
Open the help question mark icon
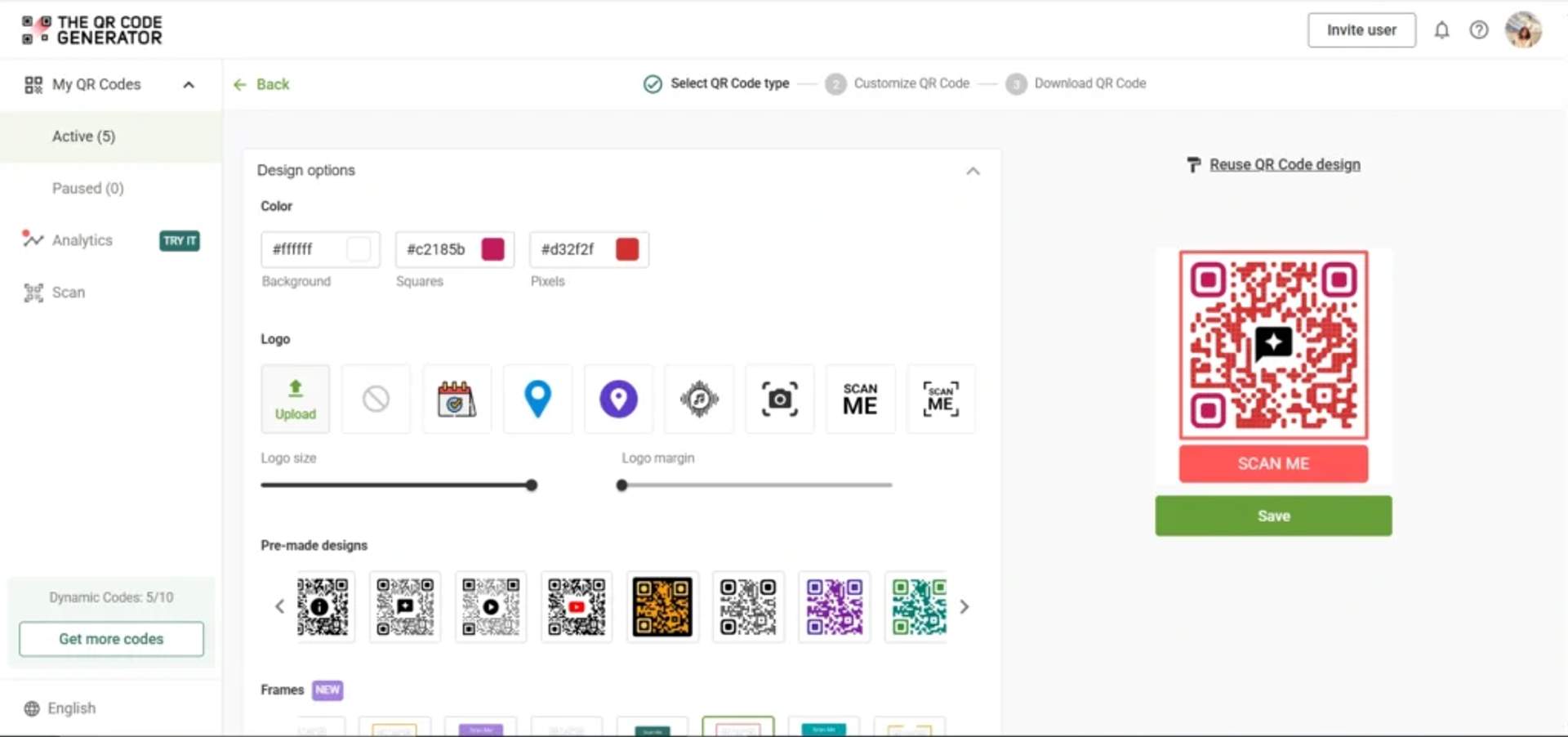point(1479,30)
